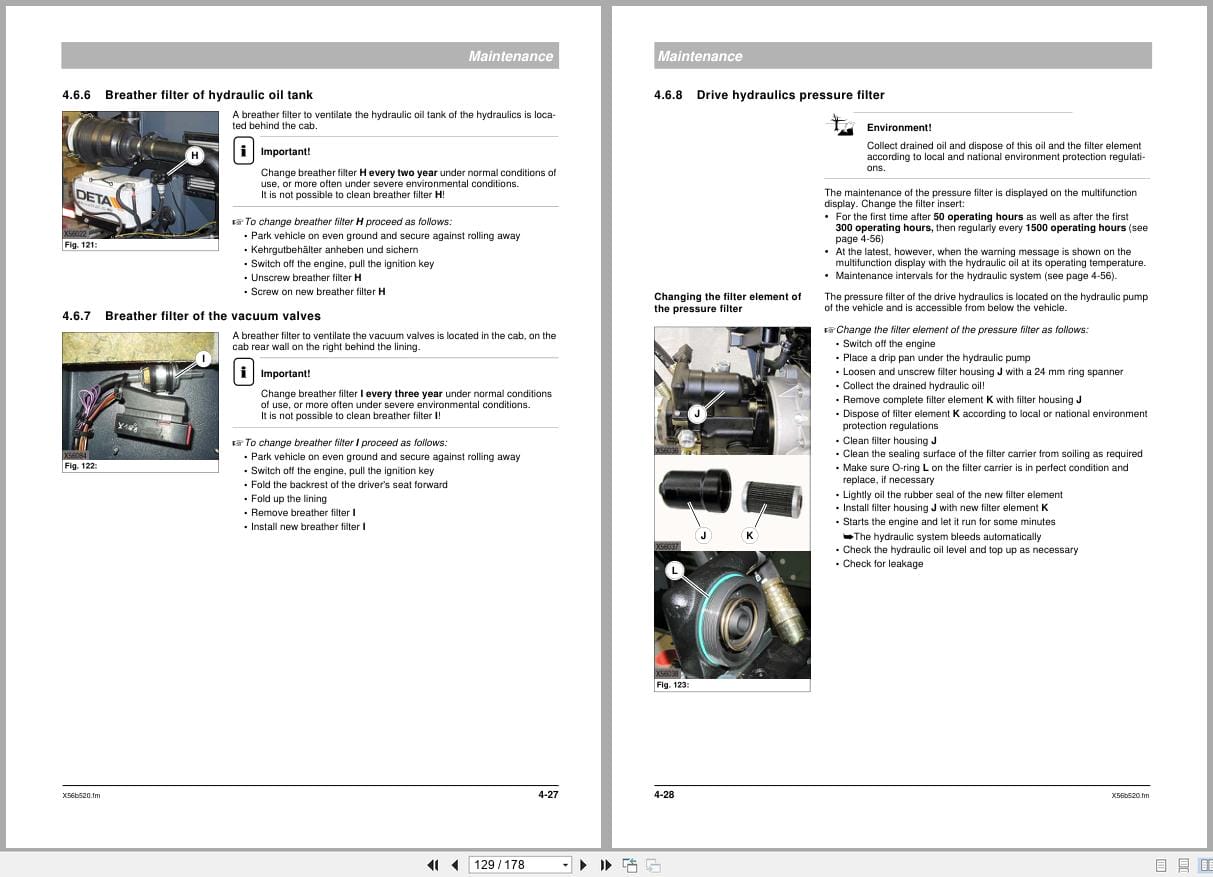
Task: Select single page view layout
Action: click(x=1161, y=865)
